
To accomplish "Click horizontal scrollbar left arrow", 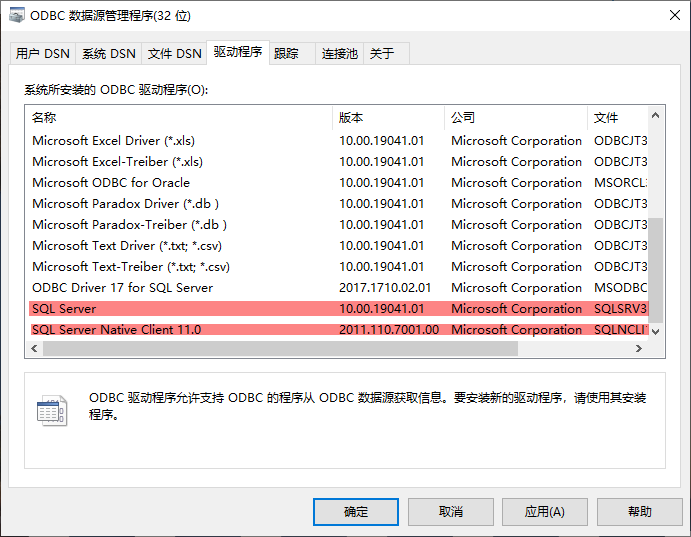I will pyautogui.click(x=34, y=348).
